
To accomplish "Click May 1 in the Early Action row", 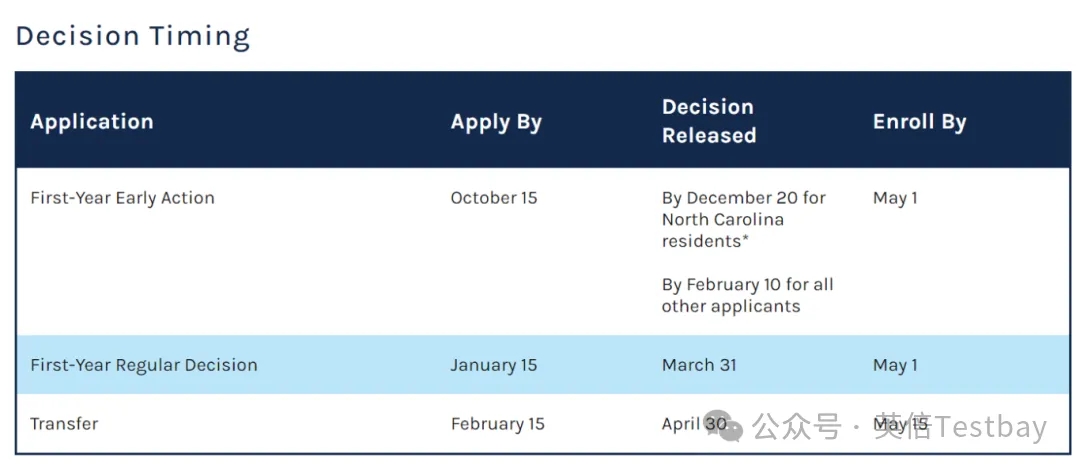I will point(895,198).
